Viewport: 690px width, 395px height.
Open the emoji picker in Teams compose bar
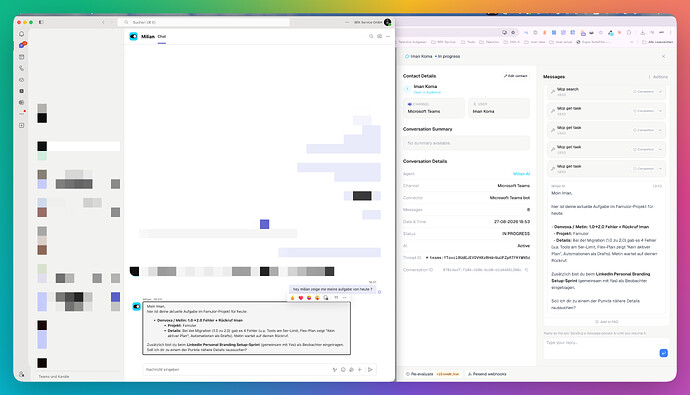coord(343,369)
